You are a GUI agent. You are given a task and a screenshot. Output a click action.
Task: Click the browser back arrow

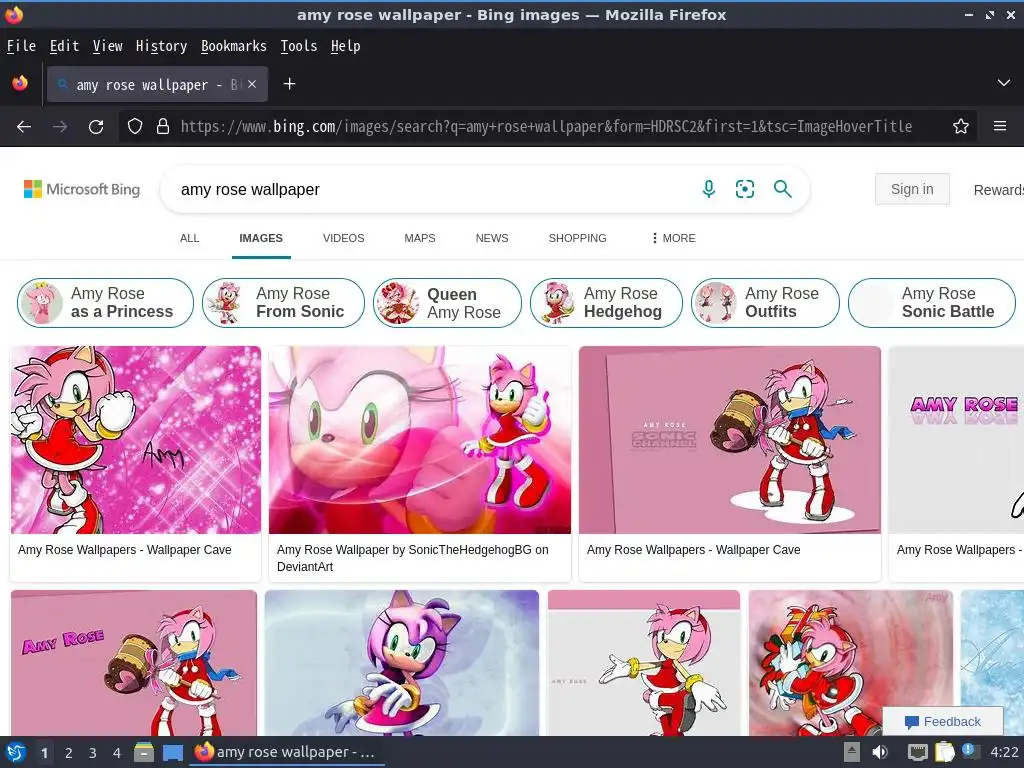[24, 127]
